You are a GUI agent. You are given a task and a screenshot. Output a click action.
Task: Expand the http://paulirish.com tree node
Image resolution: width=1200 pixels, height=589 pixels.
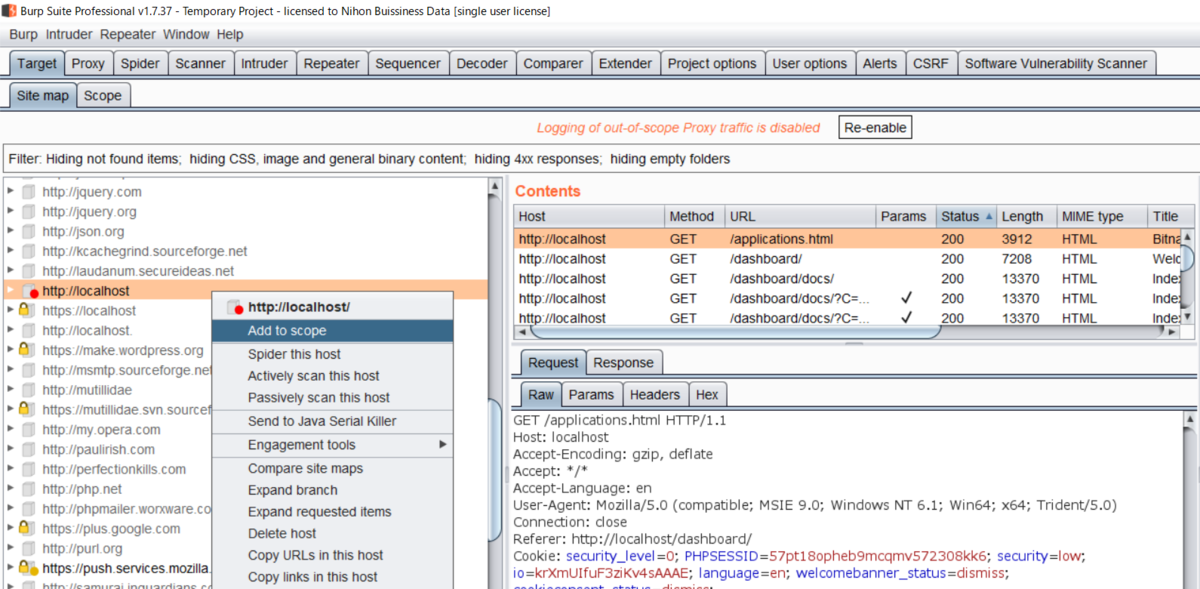pos(10,449)
